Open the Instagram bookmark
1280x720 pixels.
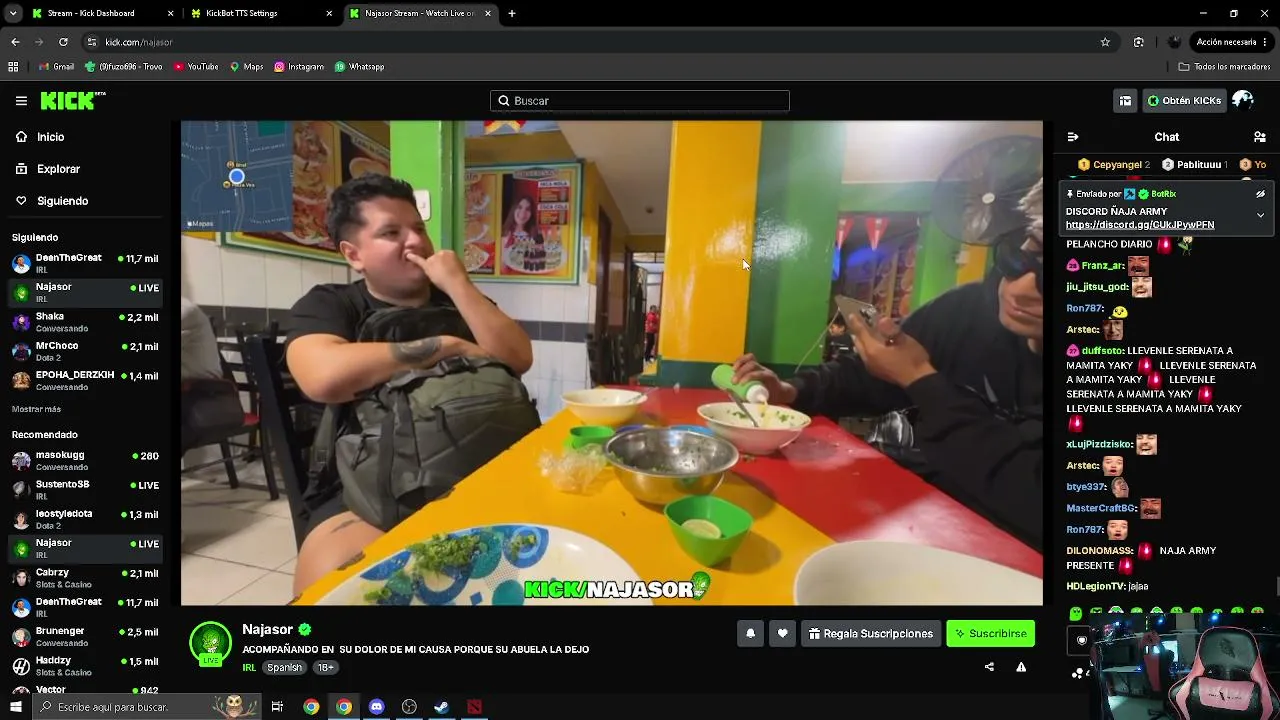coord(299,67)
